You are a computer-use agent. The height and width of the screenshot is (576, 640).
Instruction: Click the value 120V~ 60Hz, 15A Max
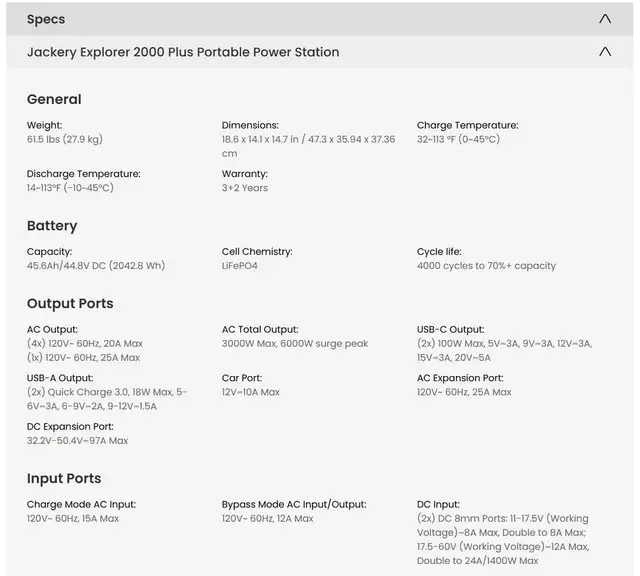(x=73, y=518)
